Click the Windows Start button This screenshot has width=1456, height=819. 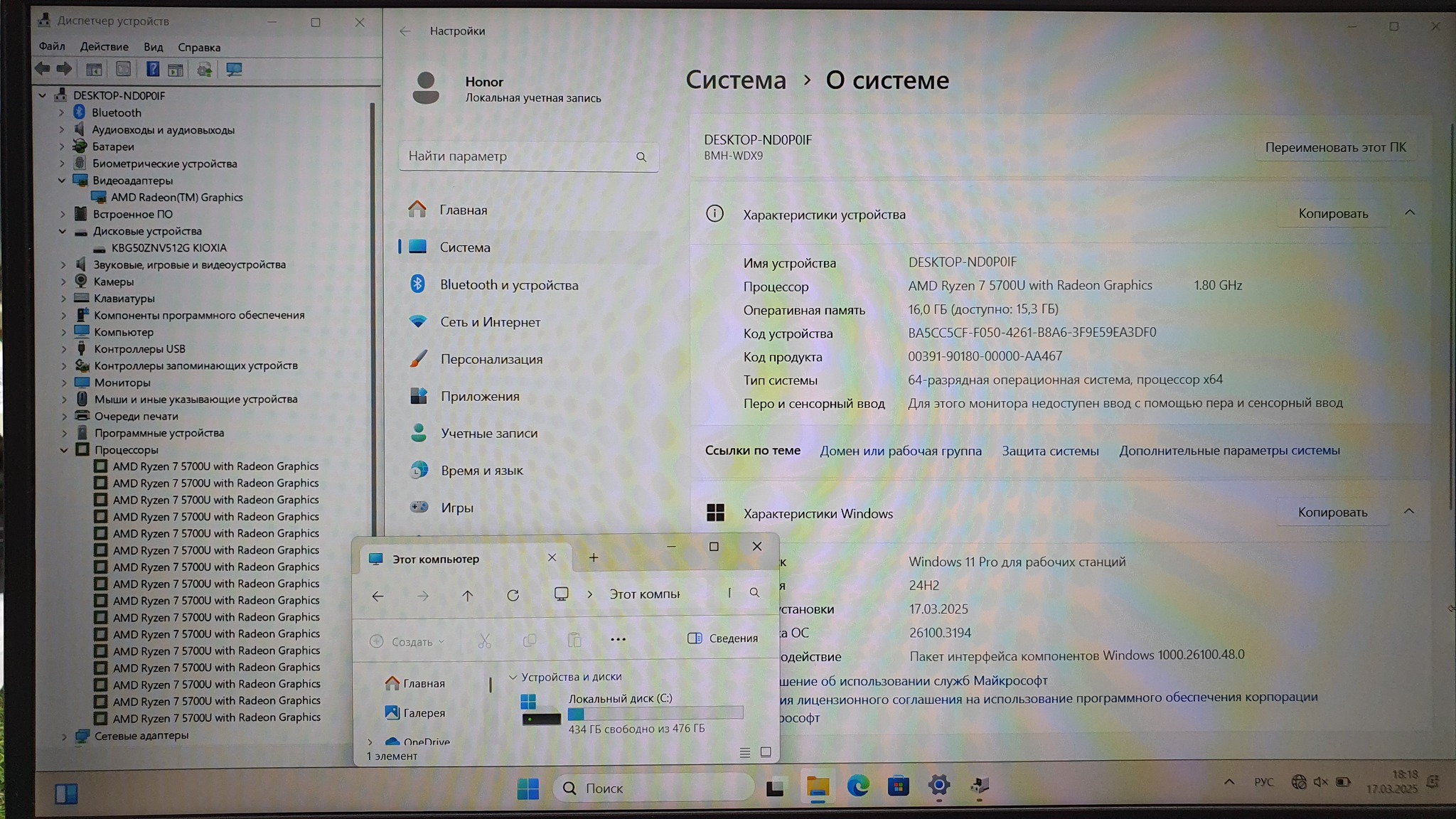point(528,788)
